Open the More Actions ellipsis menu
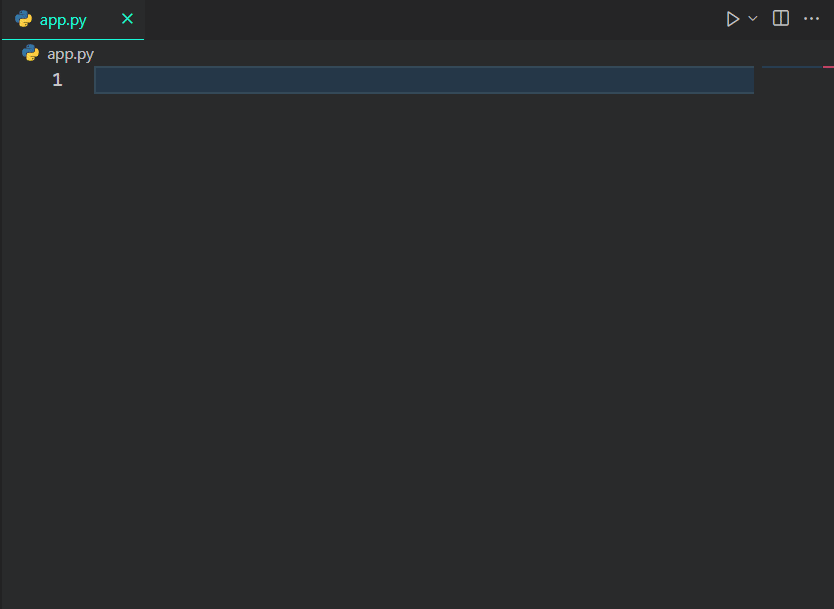Image resolution: width=834 pixels, height=609 pixels. (811, 19)
